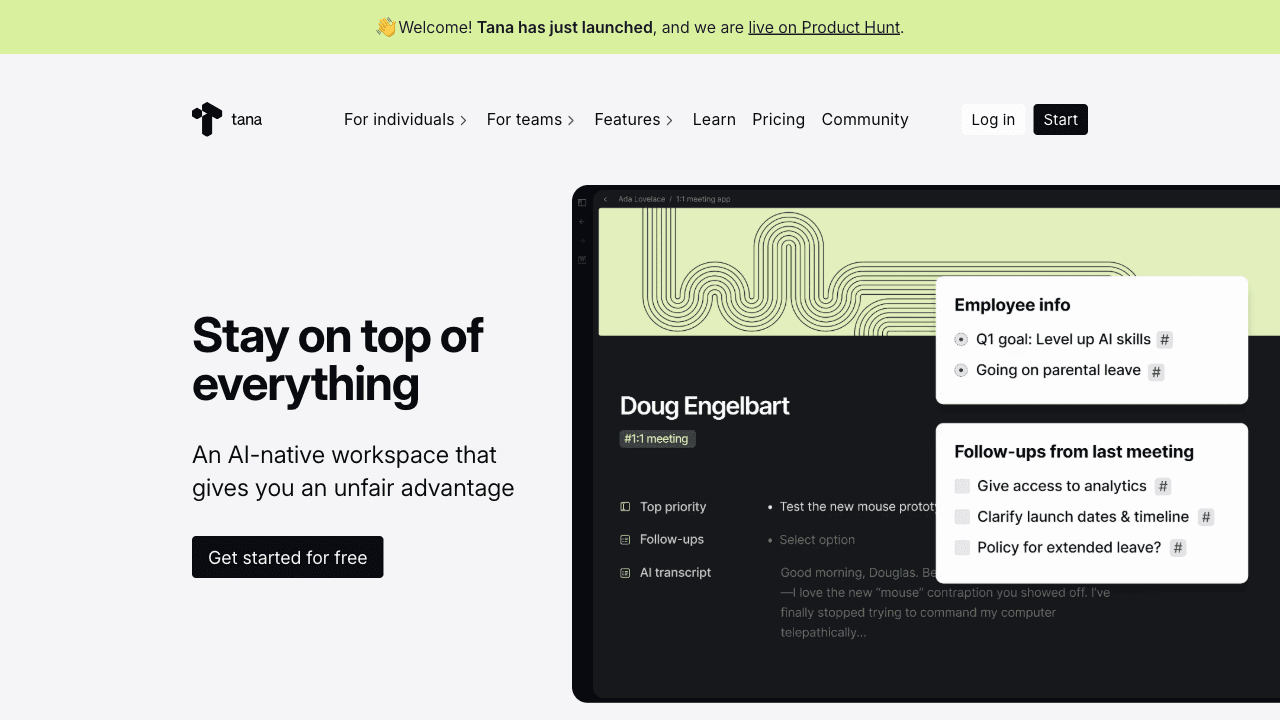Image resolution: width=1280 pixels, height=720 pixels.
Task: Click the hash tag icon next to Q1 goal
Action: (1164, 340)
